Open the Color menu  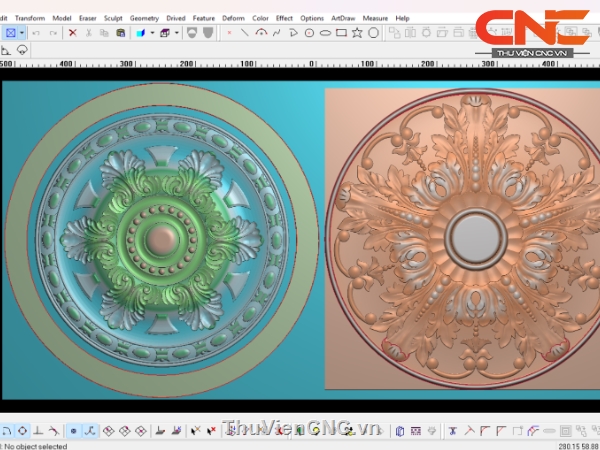tap(260, 18)
